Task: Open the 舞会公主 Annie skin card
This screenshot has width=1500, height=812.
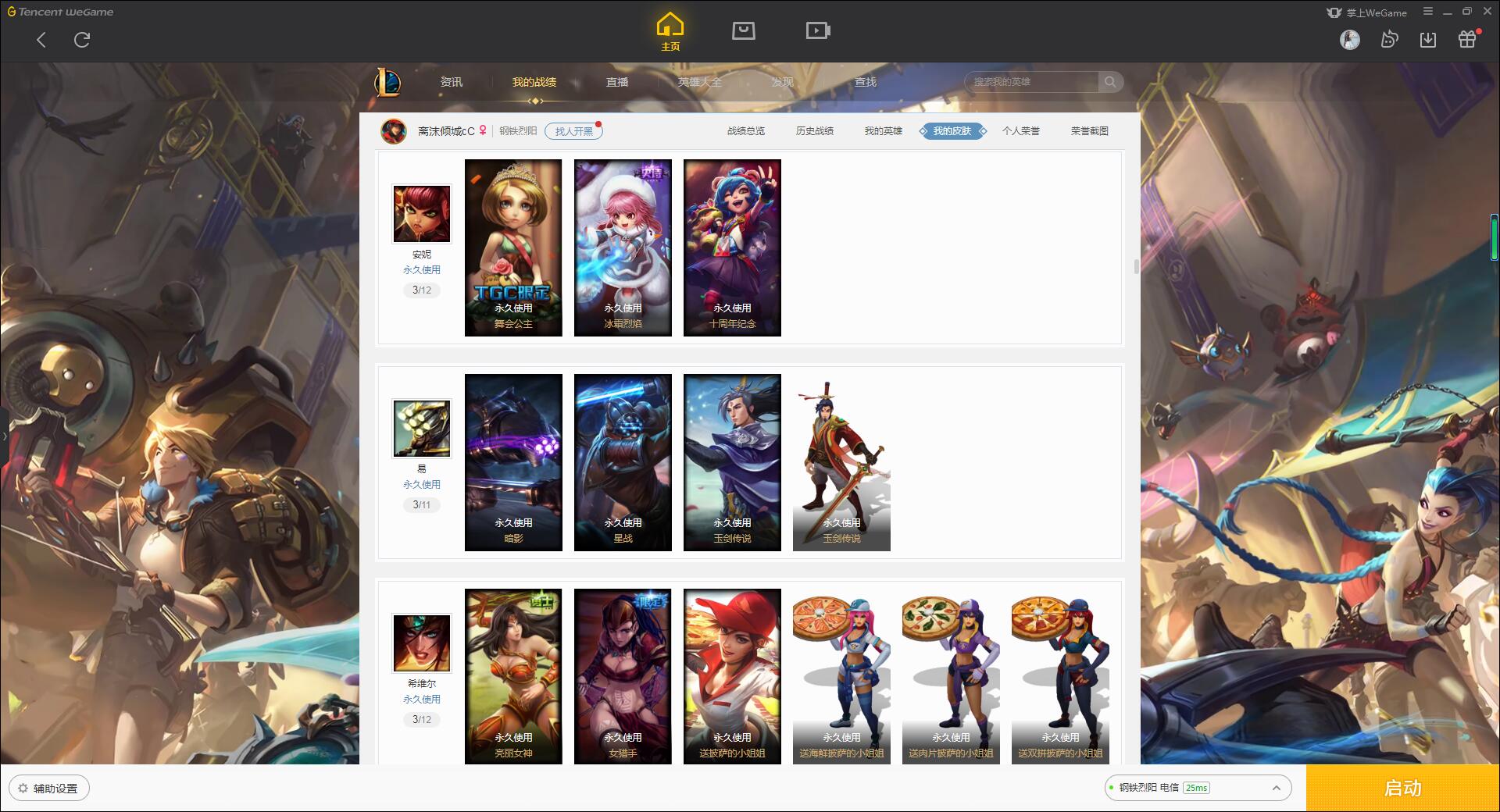Action: tap(513, 248)
